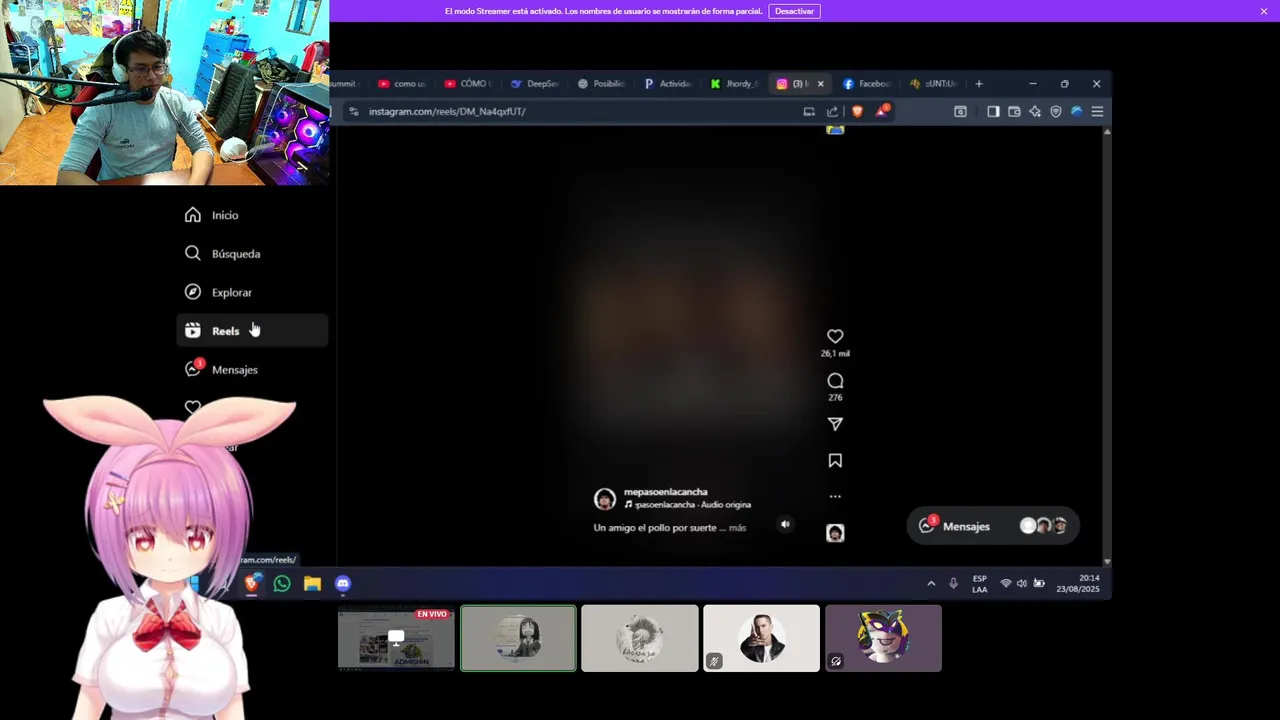Open floating Mensajes chat button
The width and height of the screenshot is (1280, 720).
tap(992, 526)
